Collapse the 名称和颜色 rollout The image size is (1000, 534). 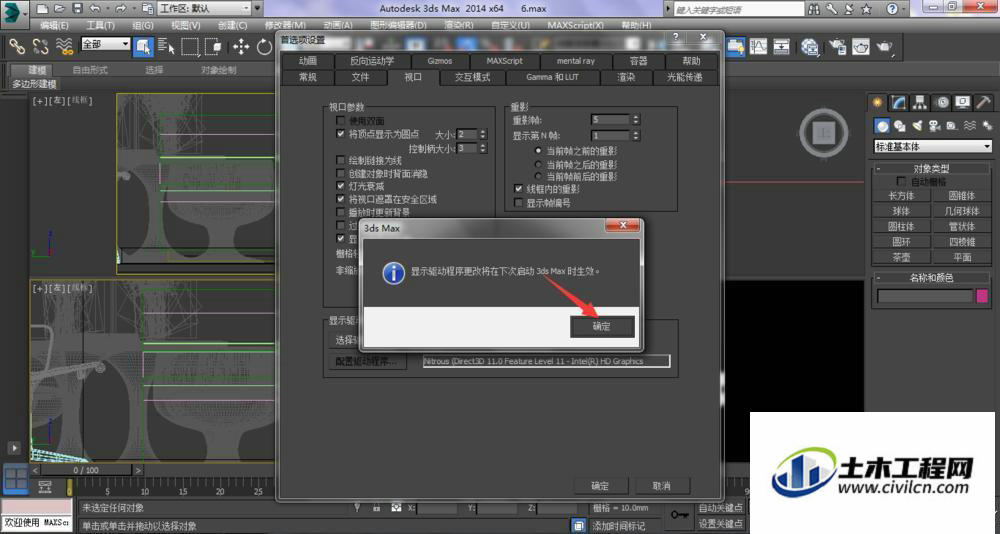930,278
